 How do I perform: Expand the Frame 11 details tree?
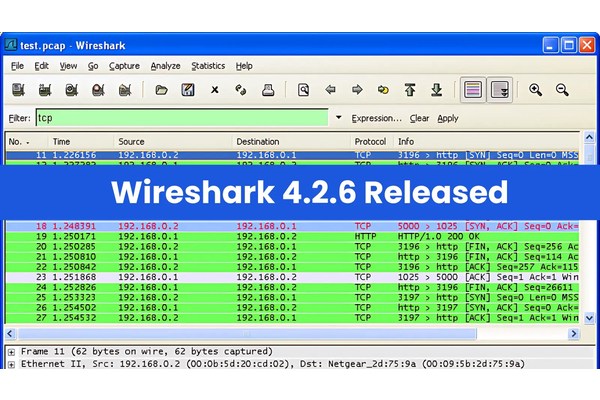pyautogui.click(x=11, y=352)
